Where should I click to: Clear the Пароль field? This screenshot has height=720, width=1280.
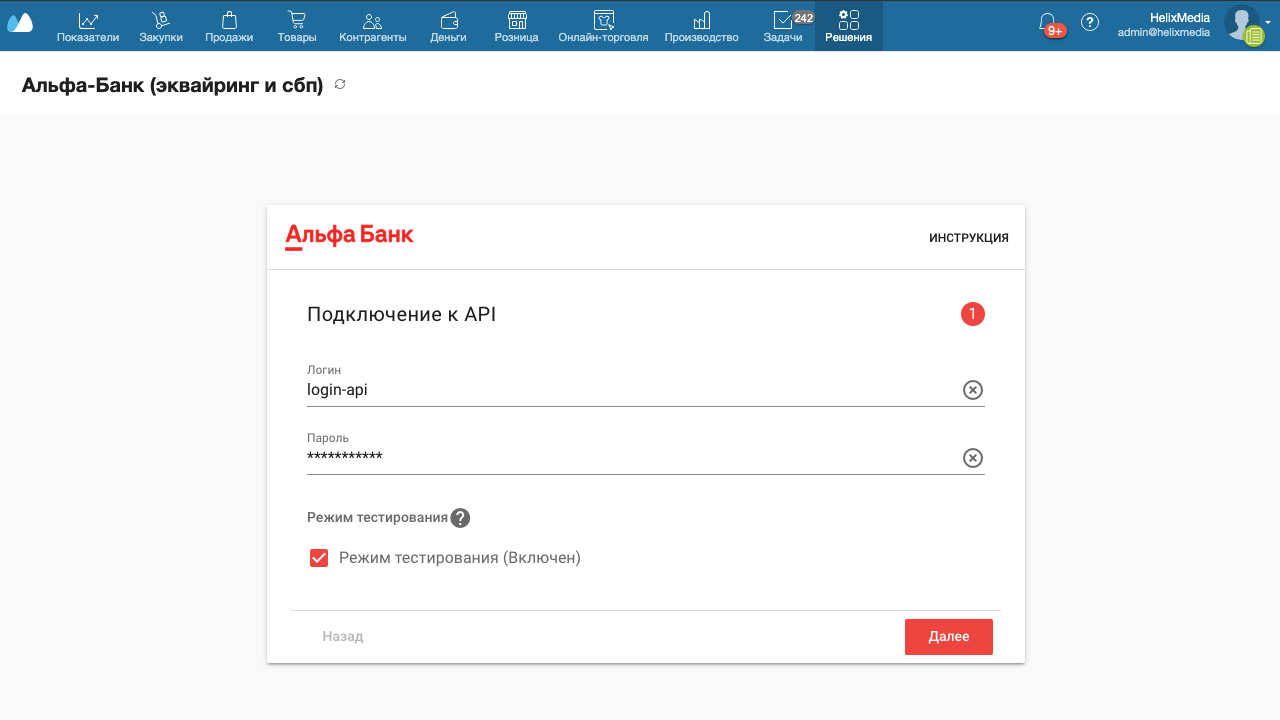(972, 458)
